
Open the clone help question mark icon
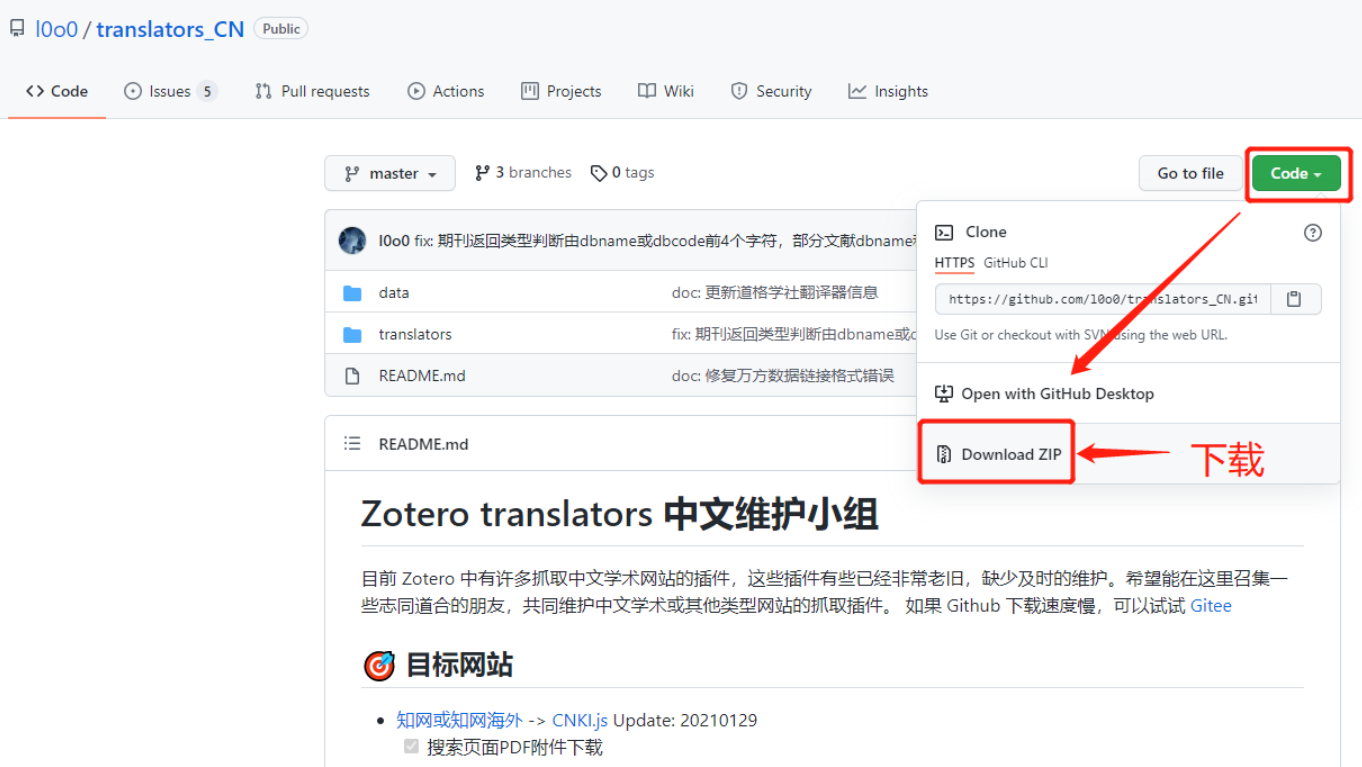pos(1313,232)
